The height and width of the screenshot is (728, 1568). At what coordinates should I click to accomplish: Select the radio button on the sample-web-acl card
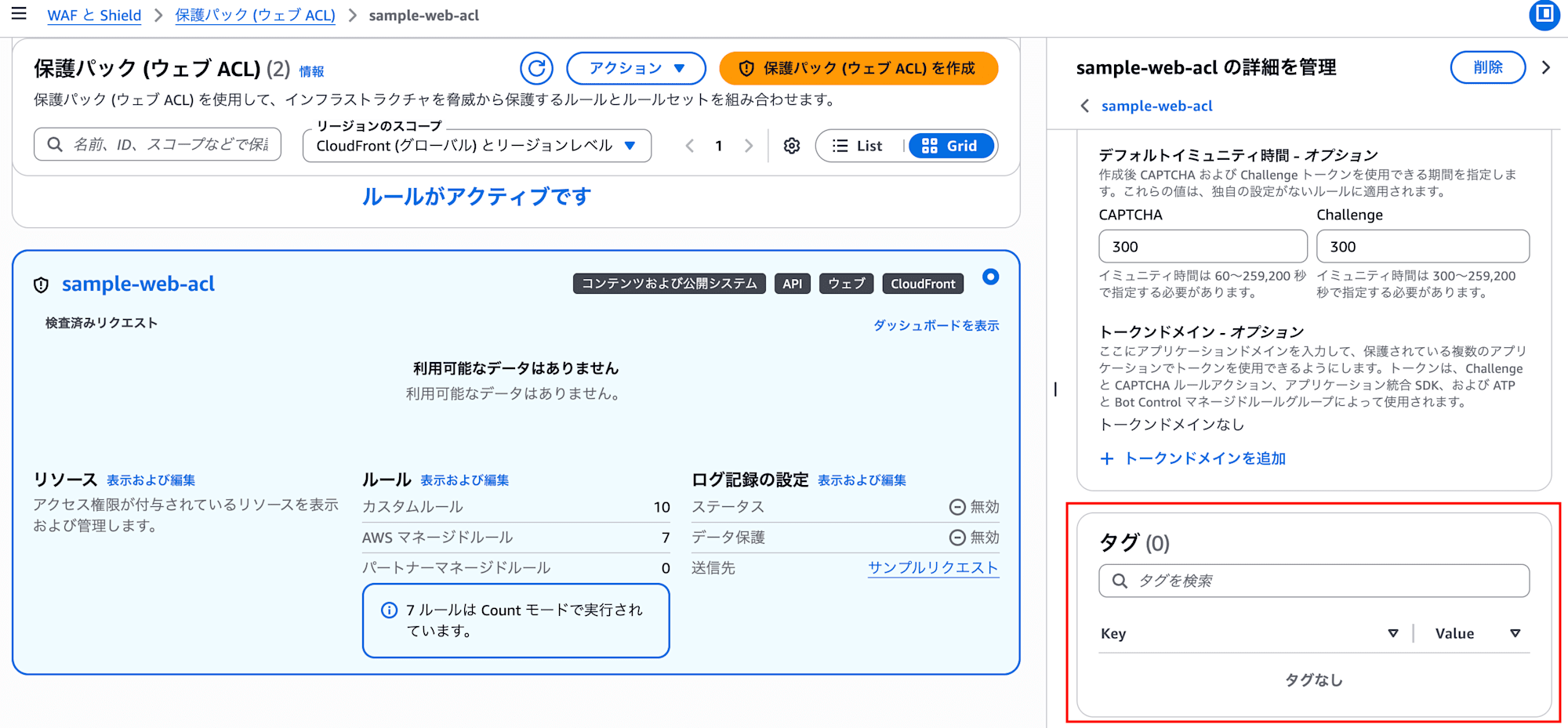point(990,277)
